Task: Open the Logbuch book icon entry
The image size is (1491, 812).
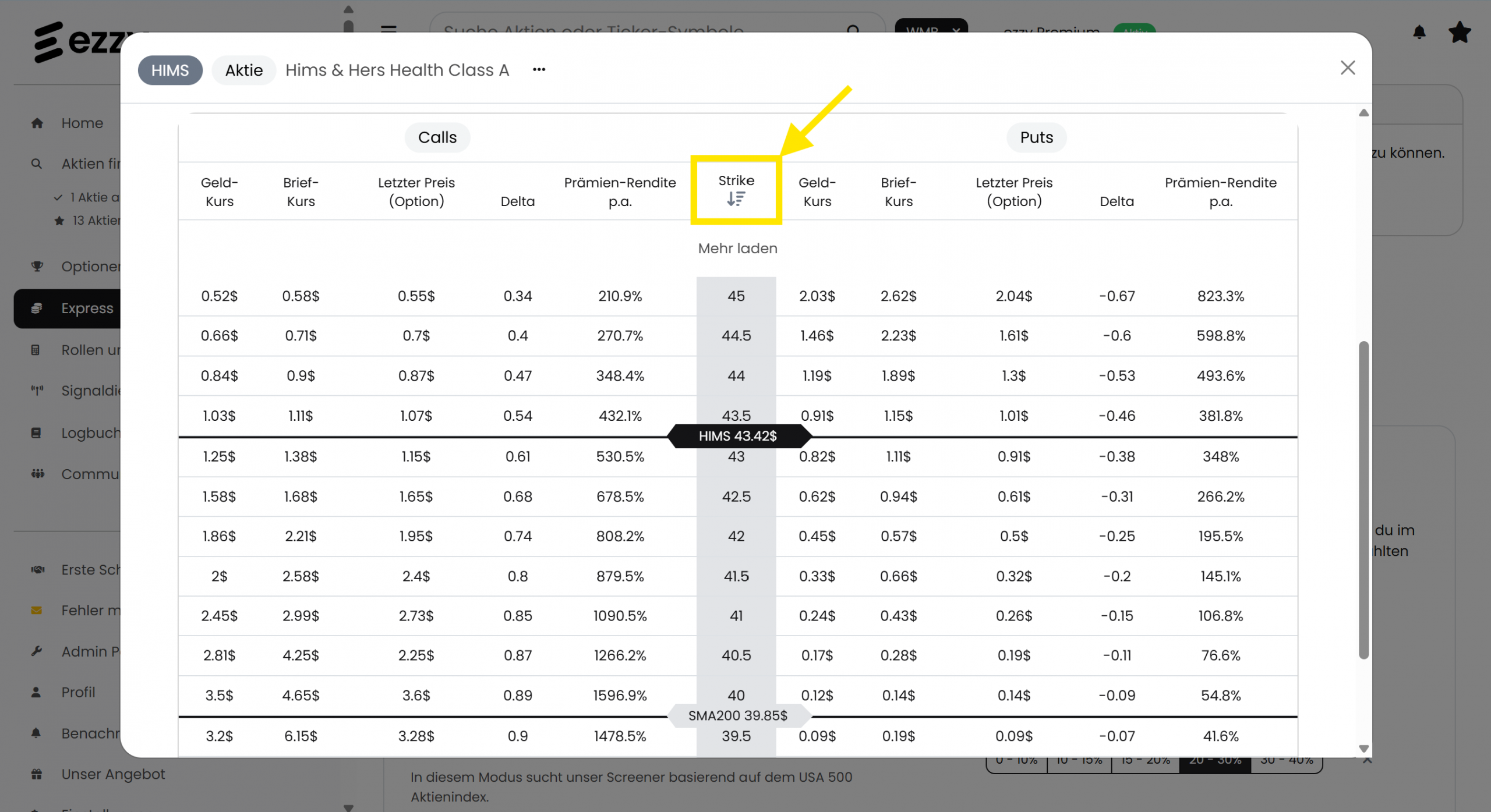Action: click(x=36, y=432)
